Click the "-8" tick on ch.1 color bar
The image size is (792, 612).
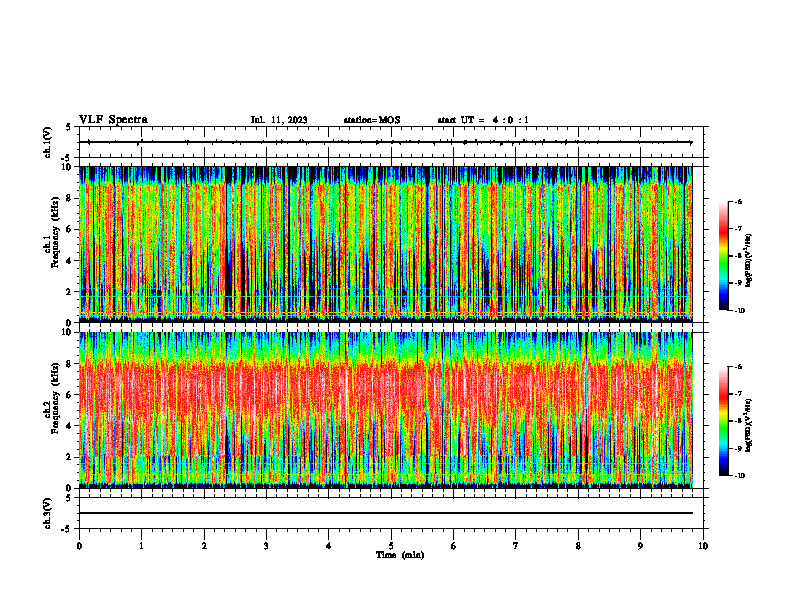[x=738, y=256]
